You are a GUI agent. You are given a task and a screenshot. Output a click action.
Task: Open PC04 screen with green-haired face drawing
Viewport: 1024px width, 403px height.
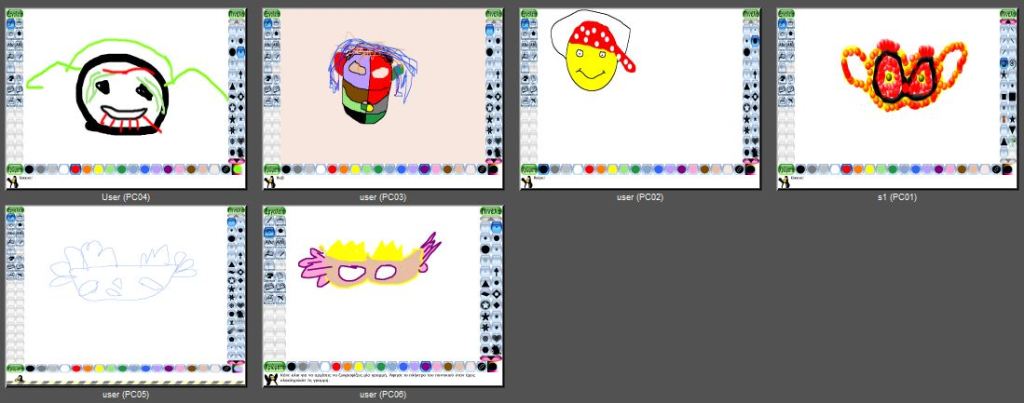click(125, 95)
